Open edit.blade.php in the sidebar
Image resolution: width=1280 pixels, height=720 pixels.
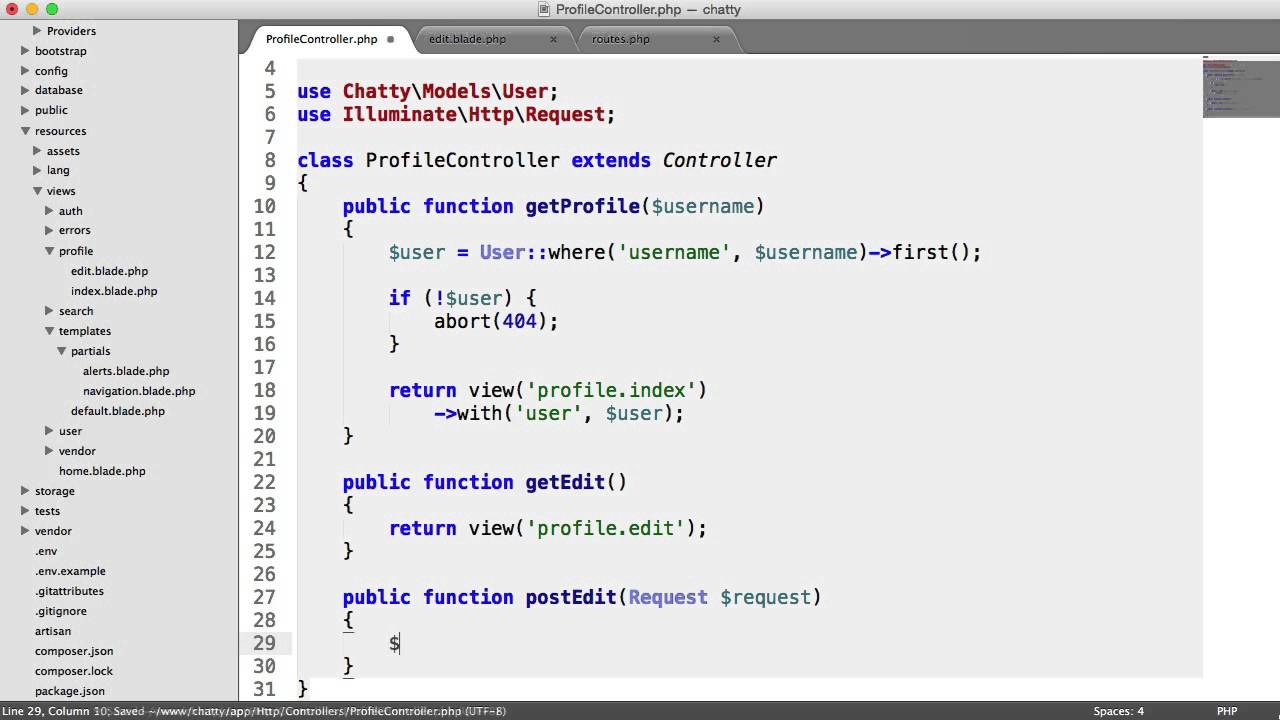click(109, 271)
